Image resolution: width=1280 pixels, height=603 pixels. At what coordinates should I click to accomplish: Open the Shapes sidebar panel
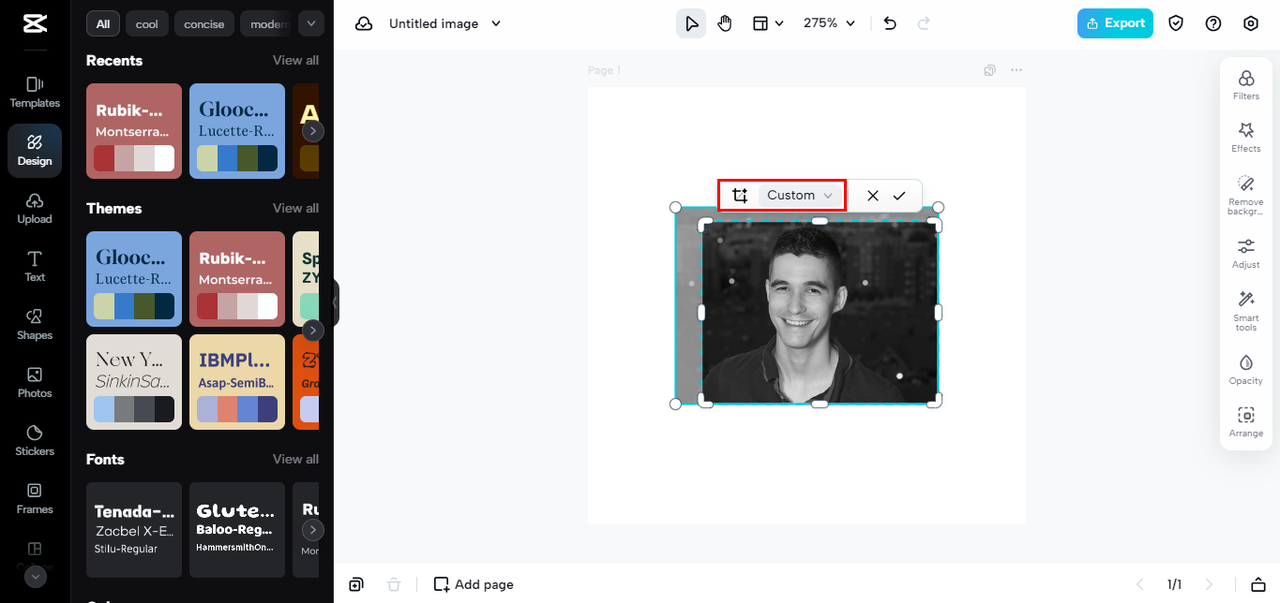35,324
